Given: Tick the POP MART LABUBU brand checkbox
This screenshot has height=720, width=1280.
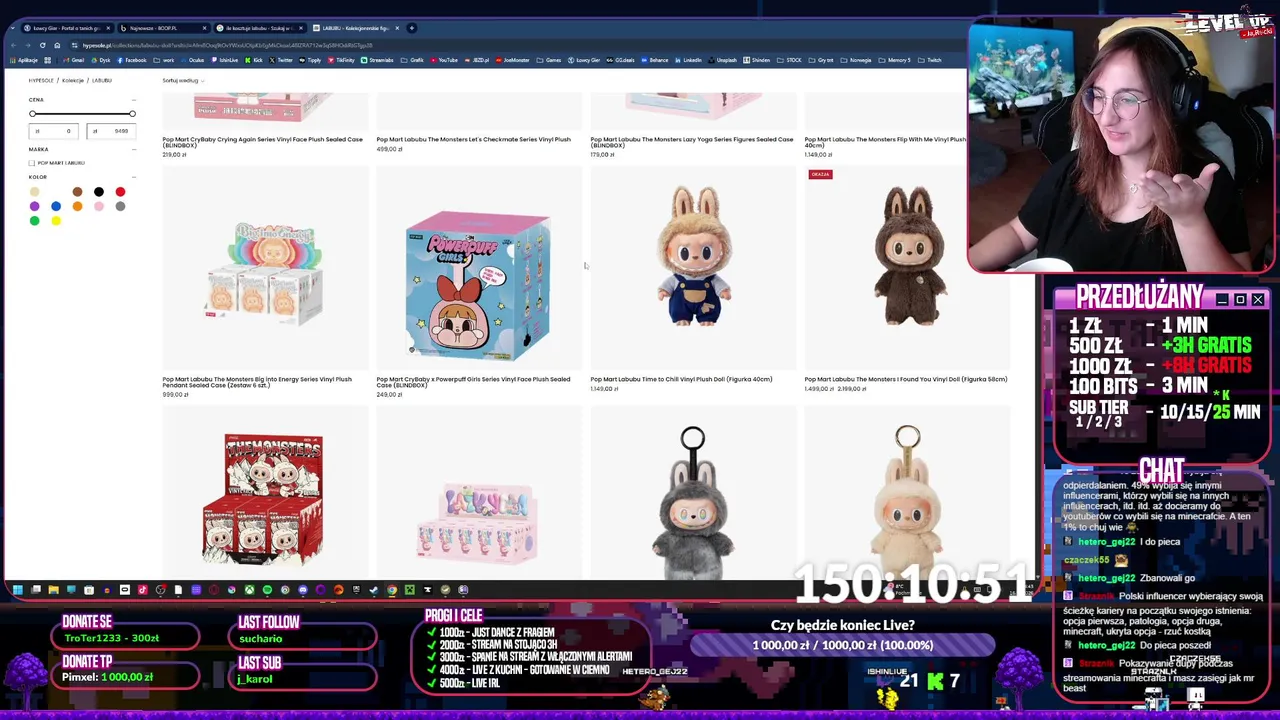Looking at the screenshot, I should coord(32,163).
